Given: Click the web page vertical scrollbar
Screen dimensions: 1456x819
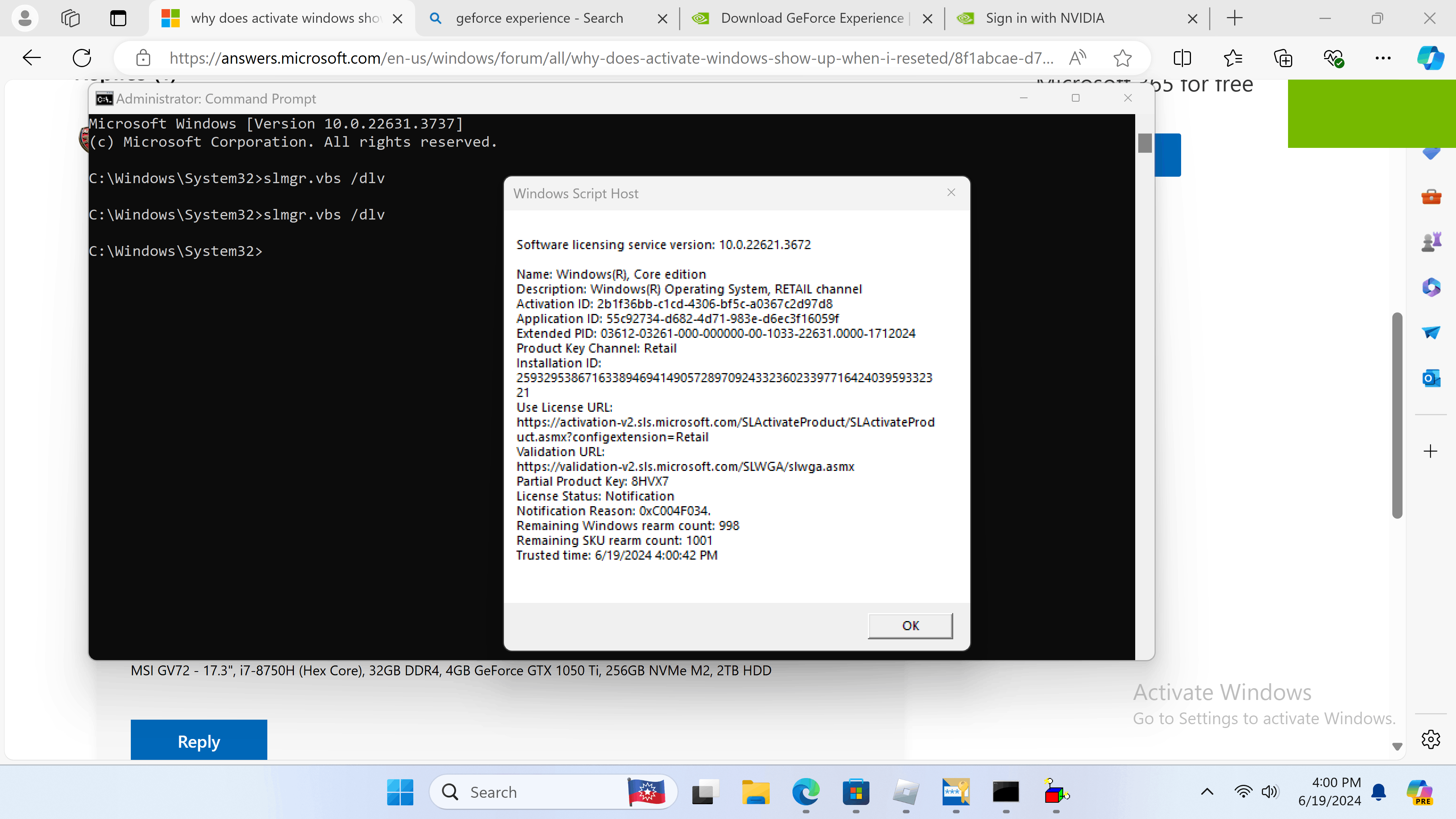Looking at the screenshot, I should [x=1397, y=416].
